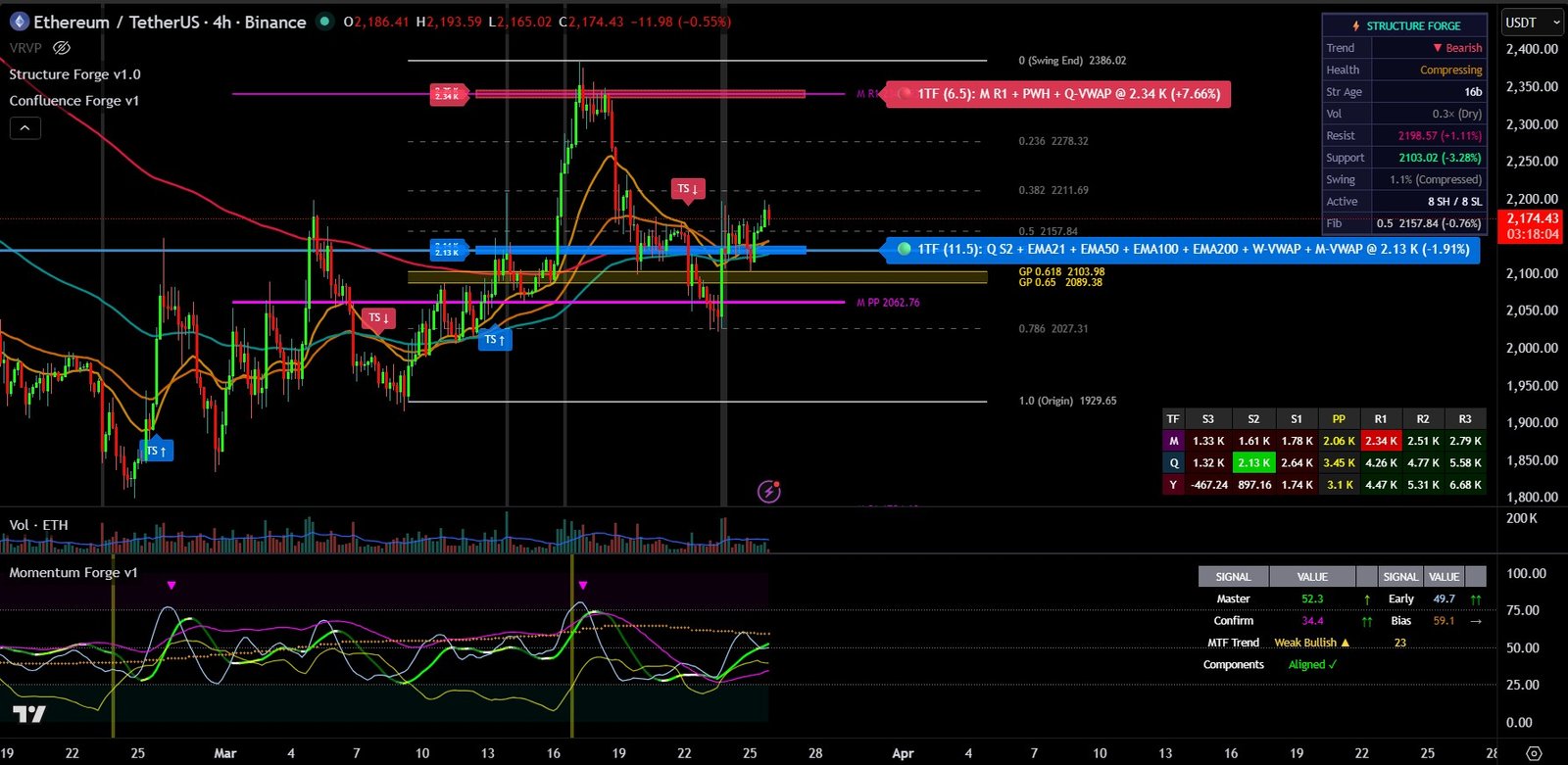Click the Resist value 2198.57 (+1.11%)

point(1440,136)
